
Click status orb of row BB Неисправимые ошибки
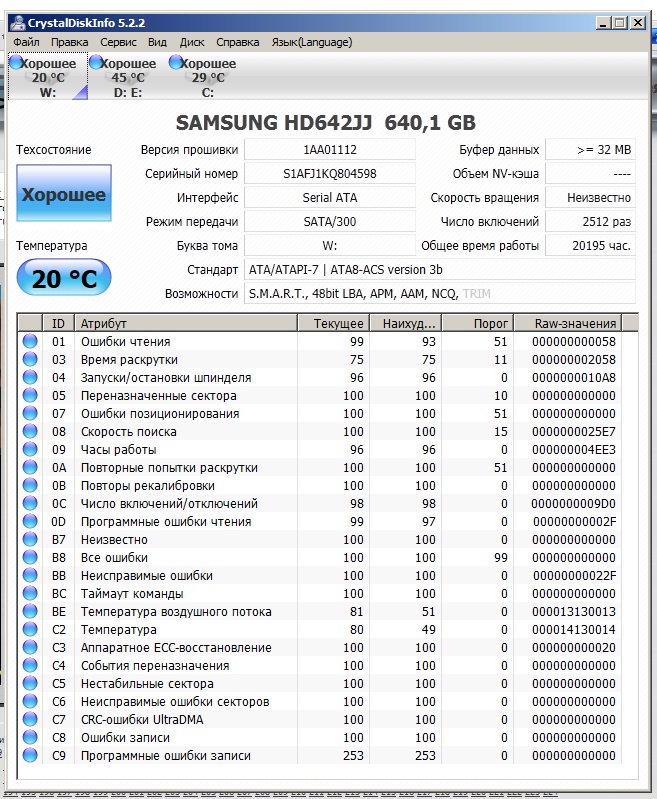pos(30,575)
